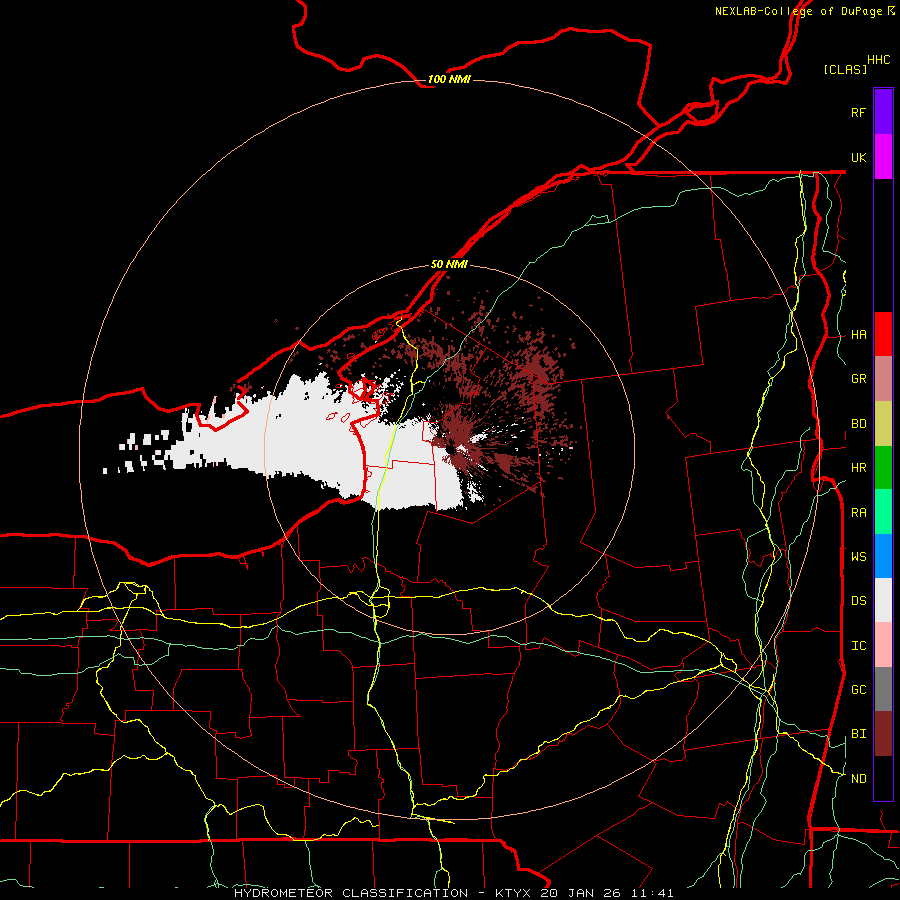
Task: Click the "11:41" timestamp text
Action: (654, 893)
